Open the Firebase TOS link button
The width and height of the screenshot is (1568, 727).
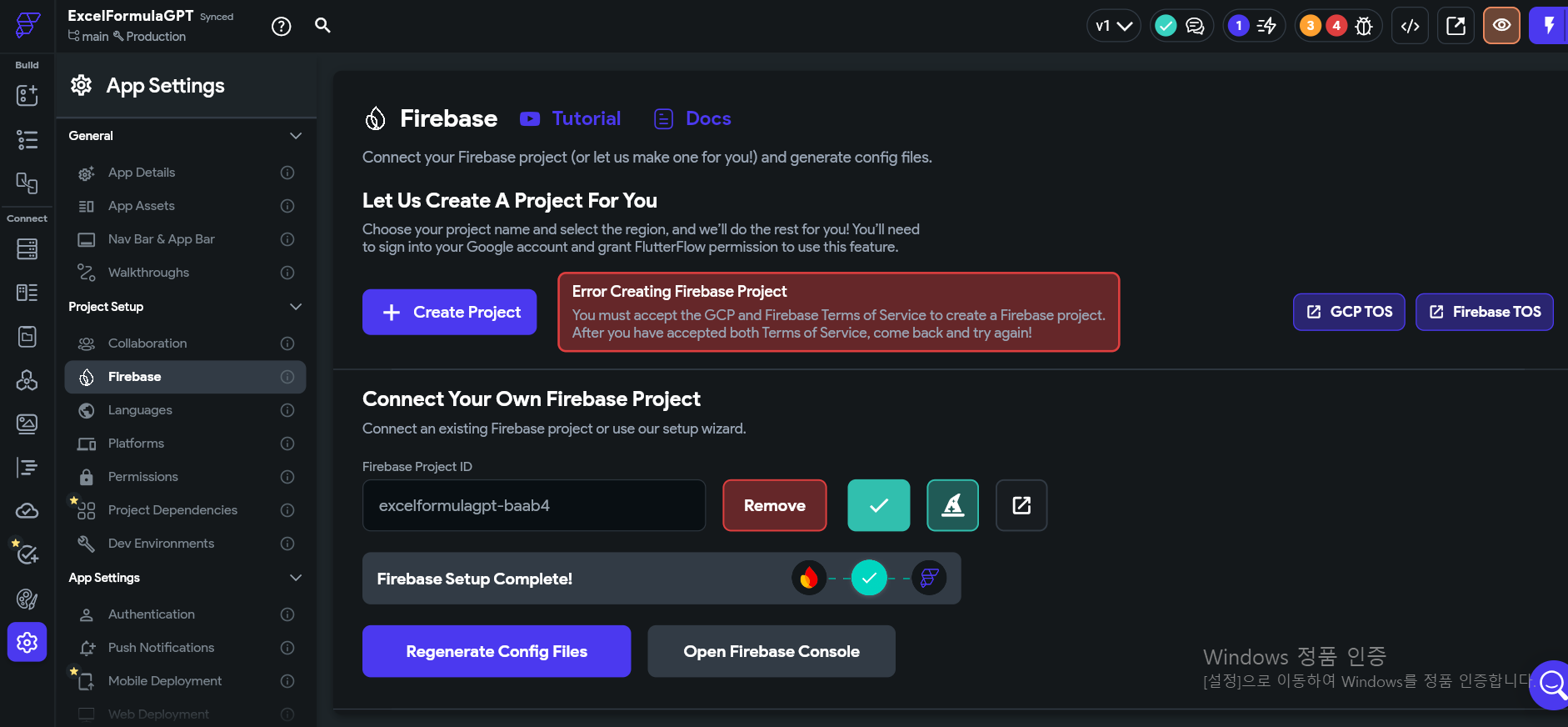coord(1485,312)
